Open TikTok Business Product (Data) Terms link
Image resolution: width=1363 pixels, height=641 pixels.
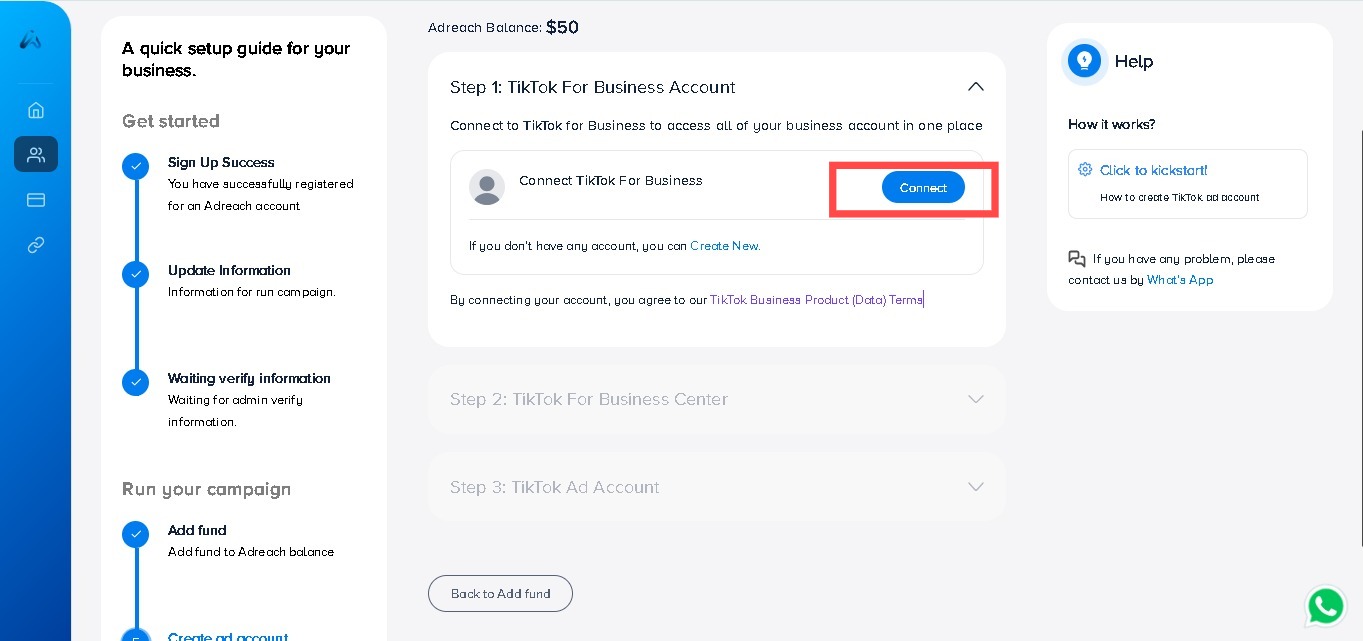pyautogui.click(x=816, y=300)
